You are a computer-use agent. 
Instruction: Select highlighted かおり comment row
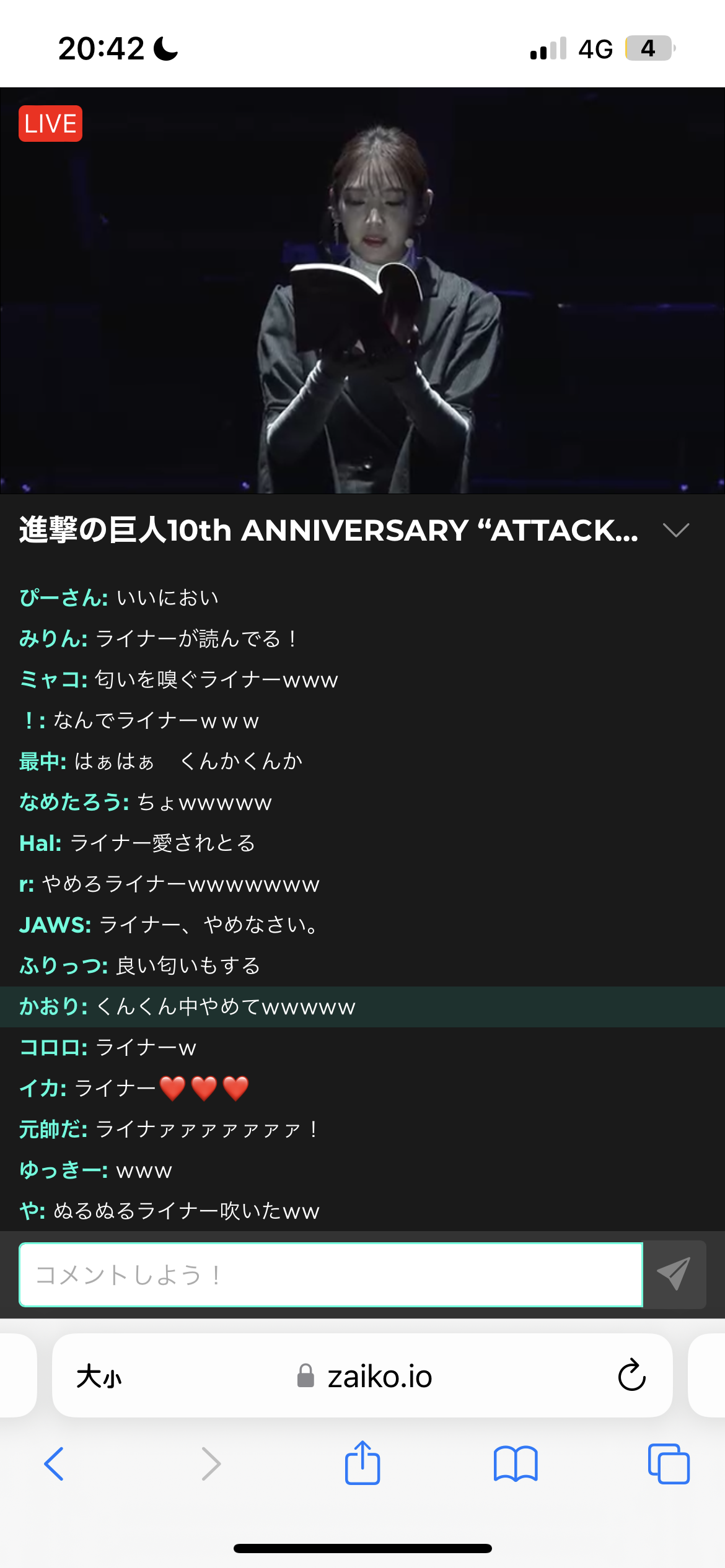click(362, 1007)
